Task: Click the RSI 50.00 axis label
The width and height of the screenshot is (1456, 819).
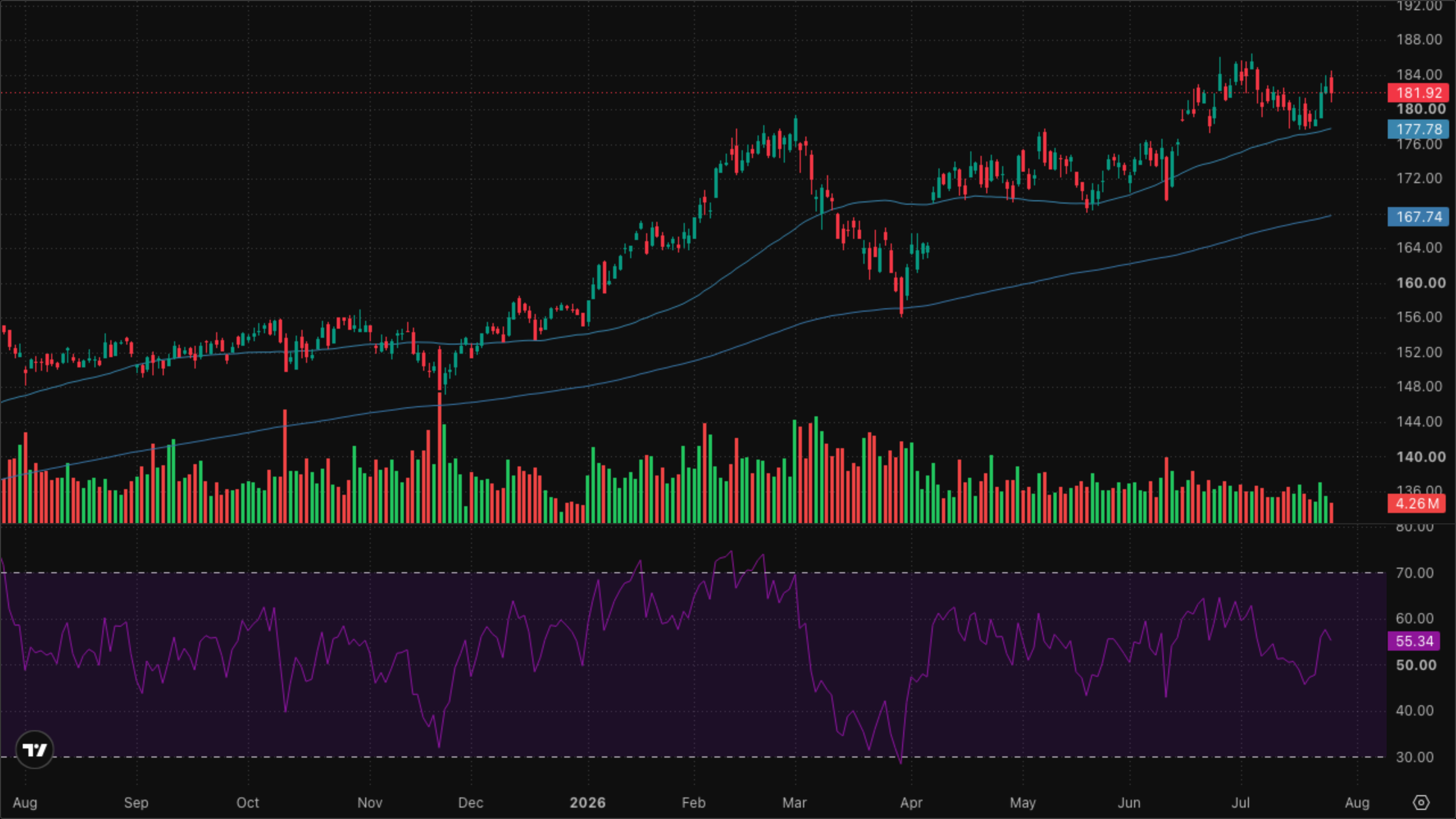Action: (x=1416, y=665)
